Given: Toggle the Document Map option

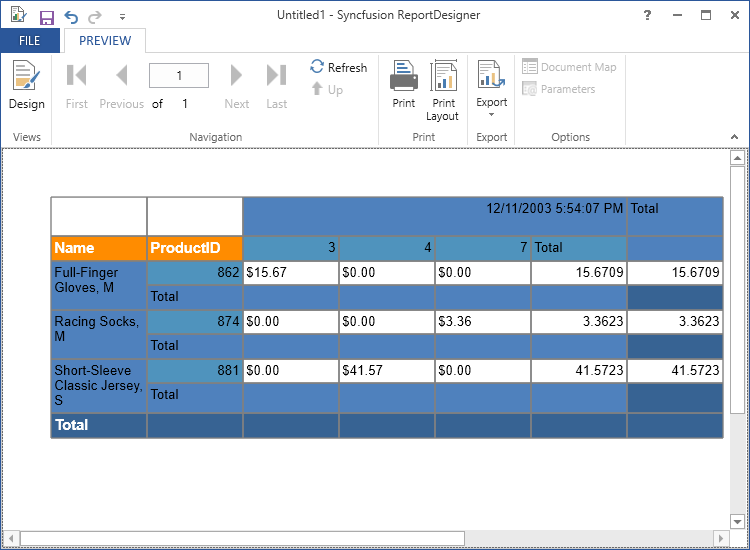Looking at the screenshot, I should tap(569, 67).
